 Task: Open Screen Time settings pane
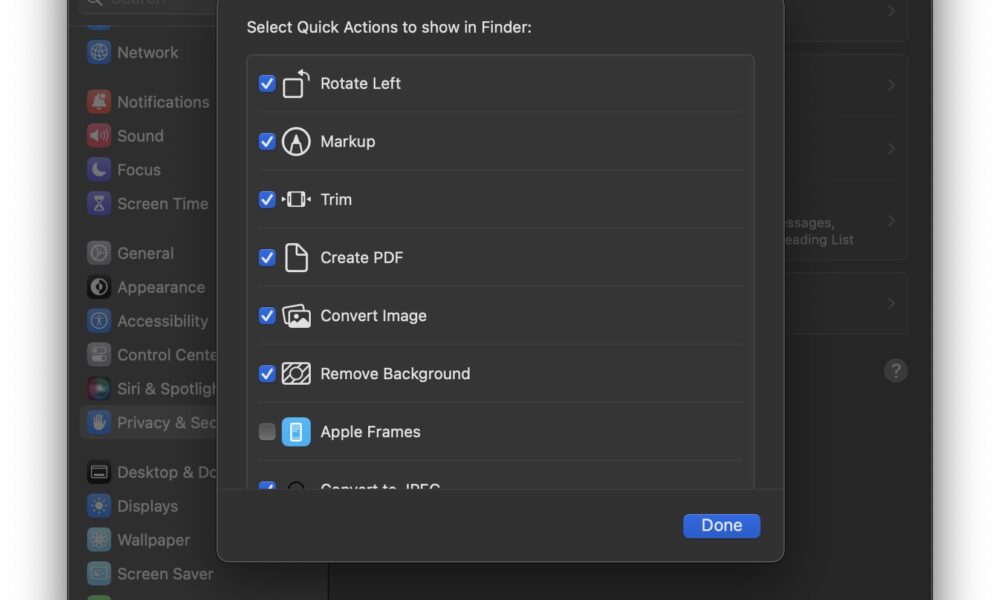(148, 204)
